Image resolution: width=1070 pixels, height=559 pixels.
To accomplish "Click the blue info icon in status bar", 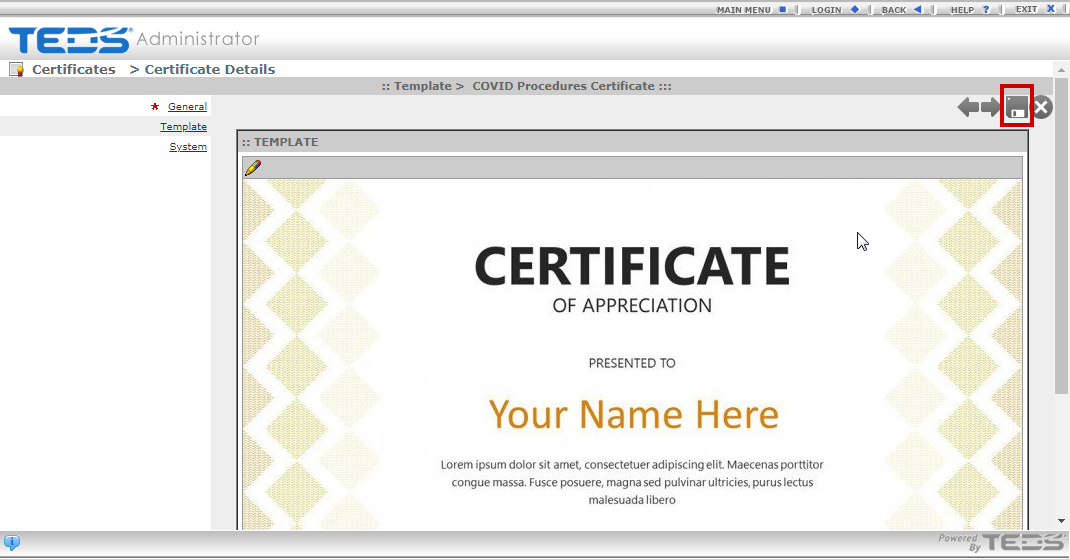I will click(x=12, y=543).
